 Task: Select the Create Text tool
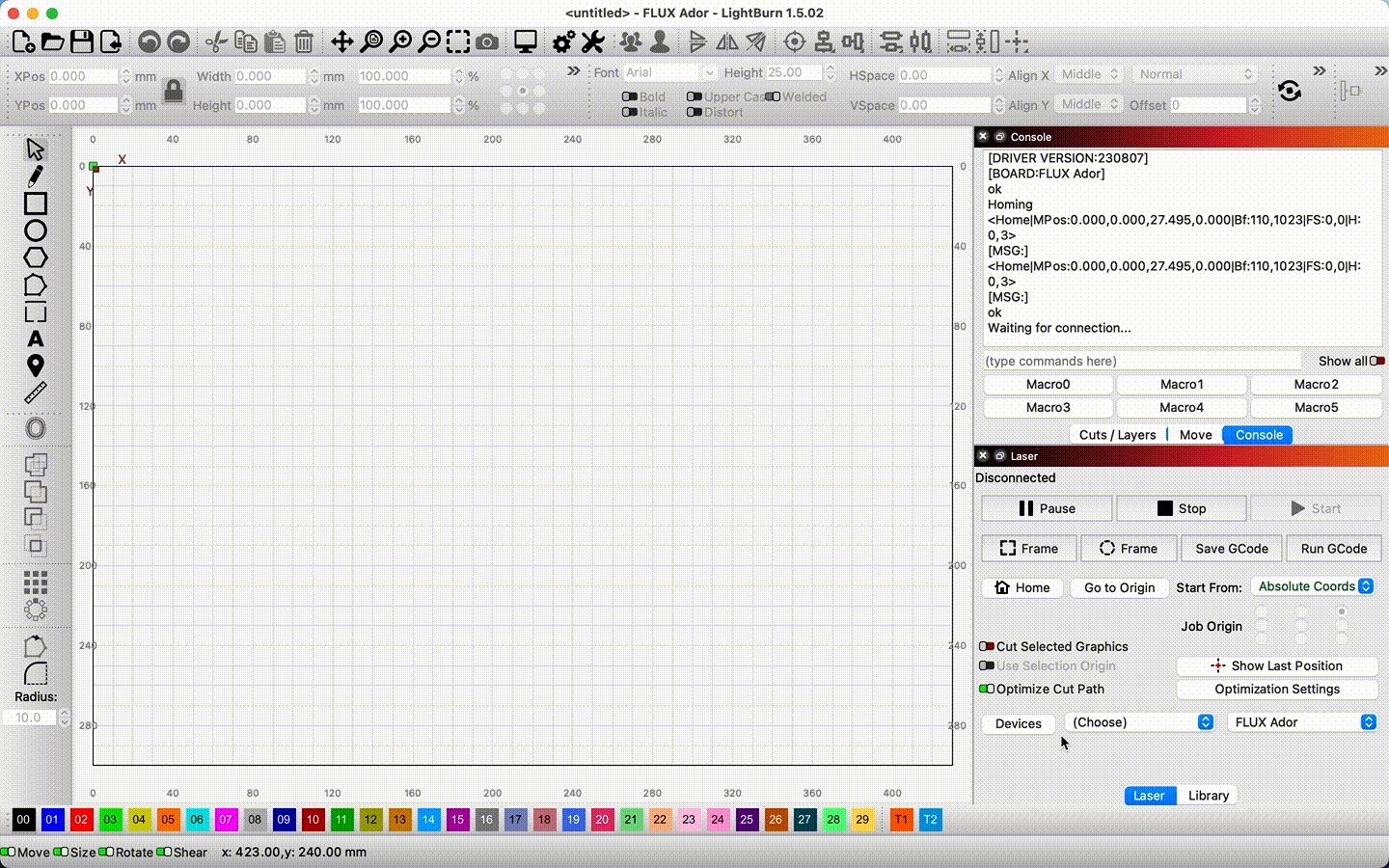[x=36, y=339]
